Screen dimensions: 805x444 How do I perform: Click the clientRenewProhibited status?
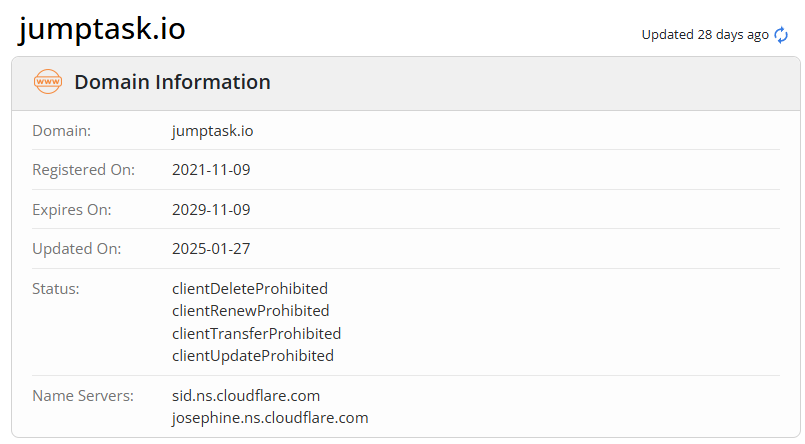tap(250, 311)
